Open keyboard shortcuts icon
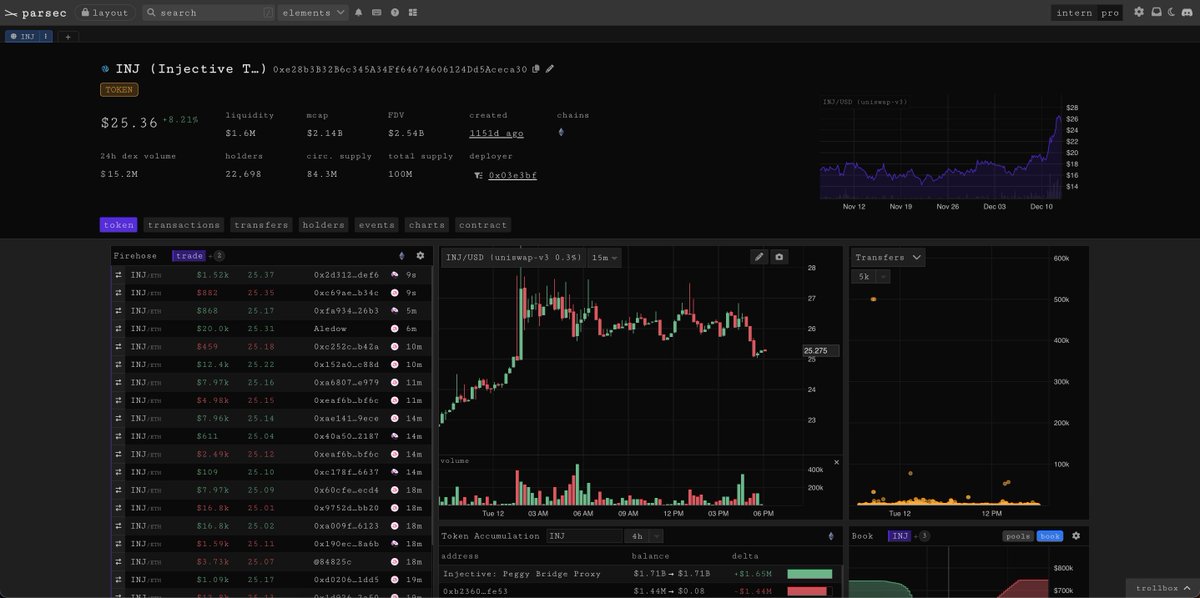The image size is (1200, 598). click(377, 13)
